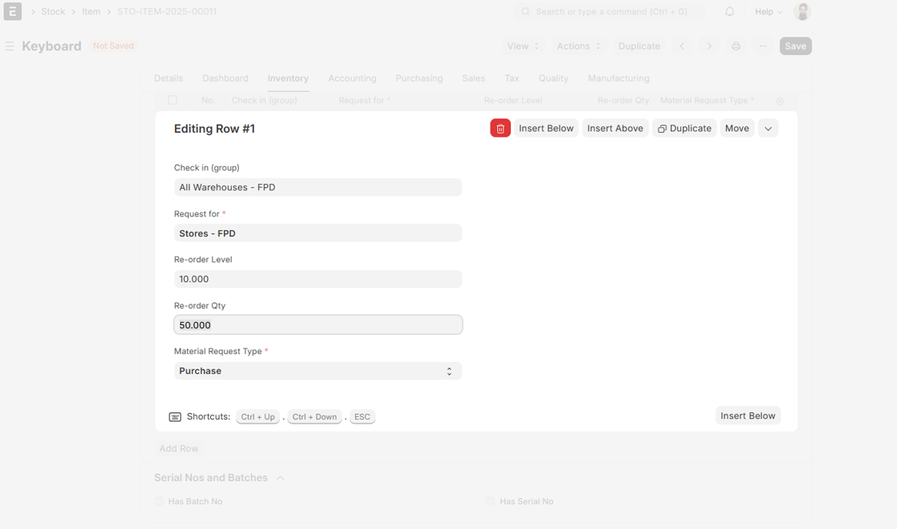This screenshot has height=529, width=897.
Task: Collapse the editing row chevron
Action: [768, 128]
